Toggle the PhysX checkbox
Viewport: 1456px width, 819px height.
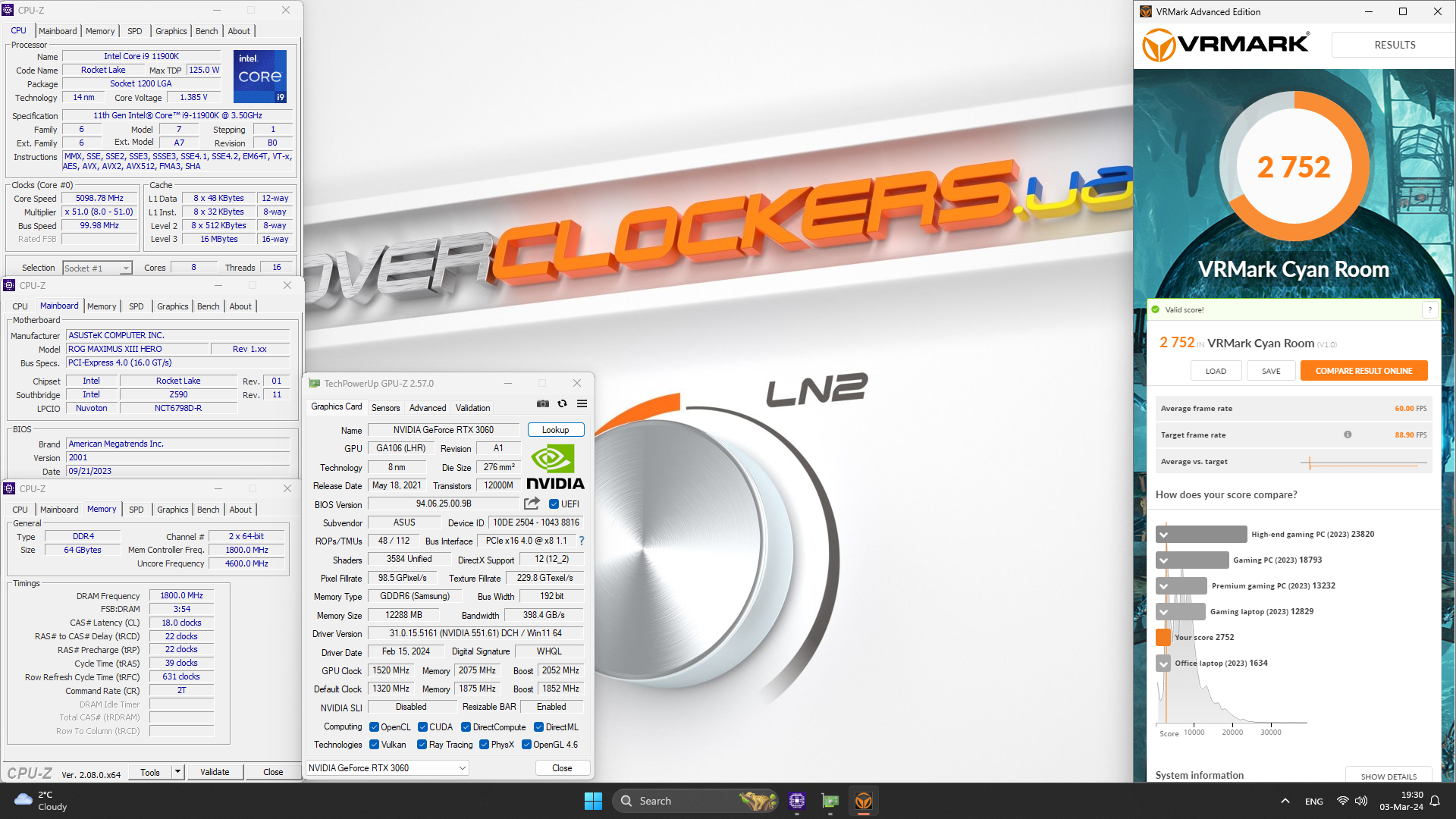click(484, 745)
